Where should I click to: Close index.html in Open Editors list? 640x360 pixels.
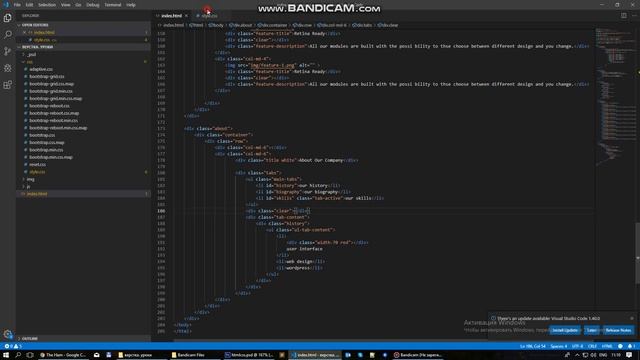click(x=24, y=32)
